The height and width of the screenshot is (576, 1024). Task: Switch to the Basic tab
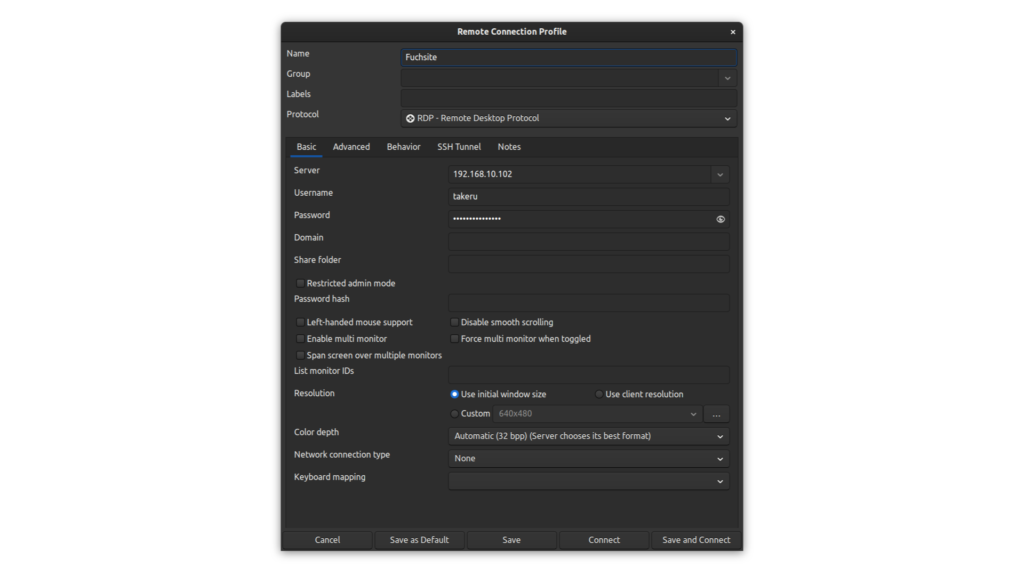pos(306,147)
